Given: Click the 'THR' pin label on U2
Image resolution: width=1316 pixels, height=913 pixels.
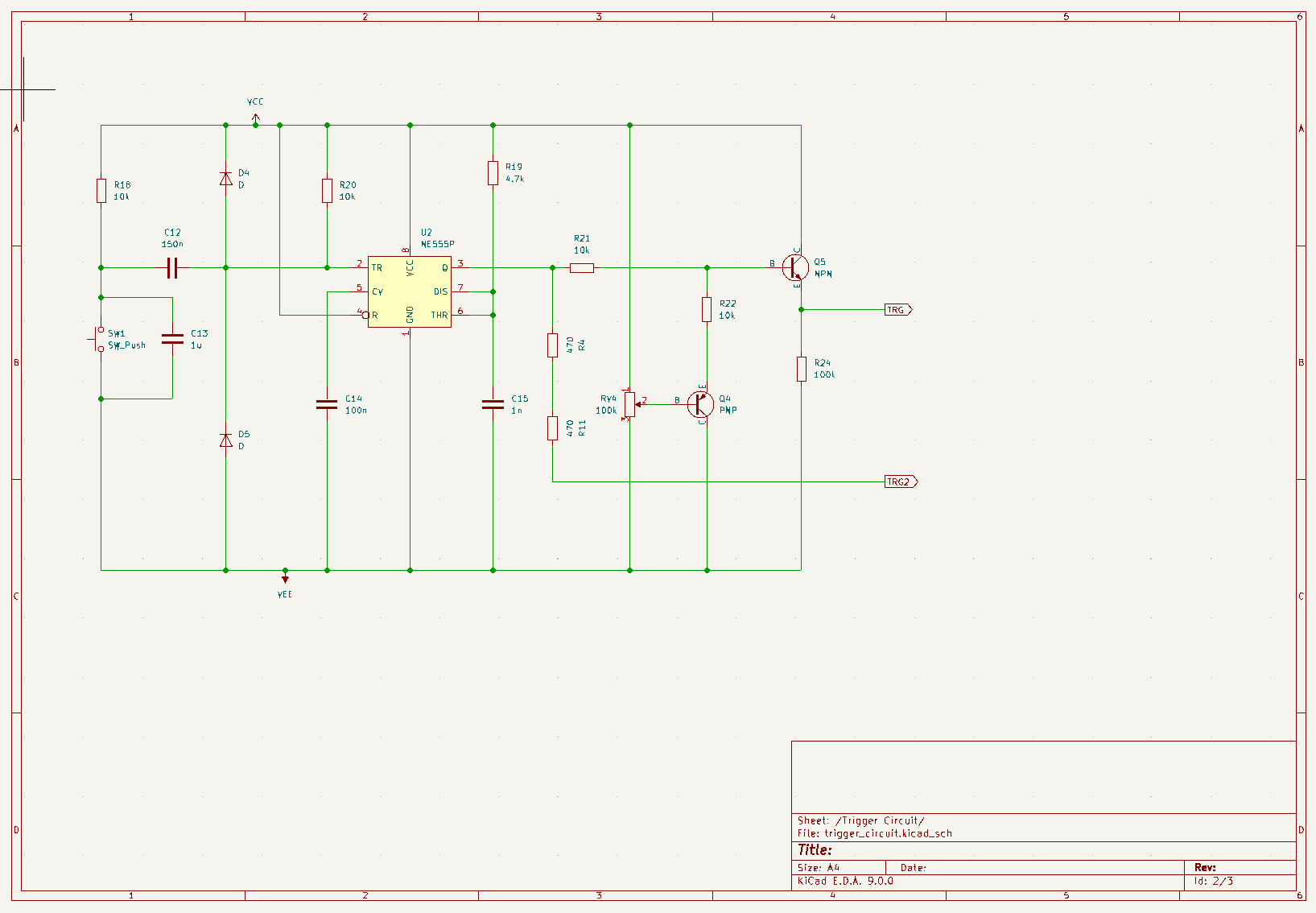Looking at the screenshot, I should coord(439,315).
